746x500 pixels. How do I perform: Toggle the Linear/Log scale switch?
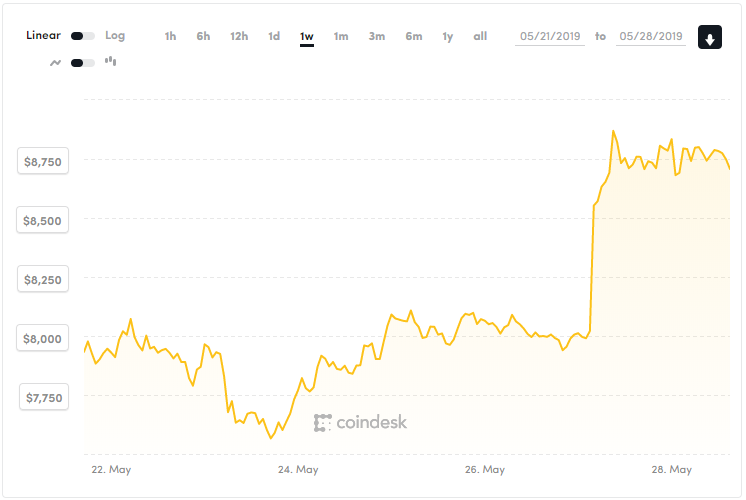[83, 36]
